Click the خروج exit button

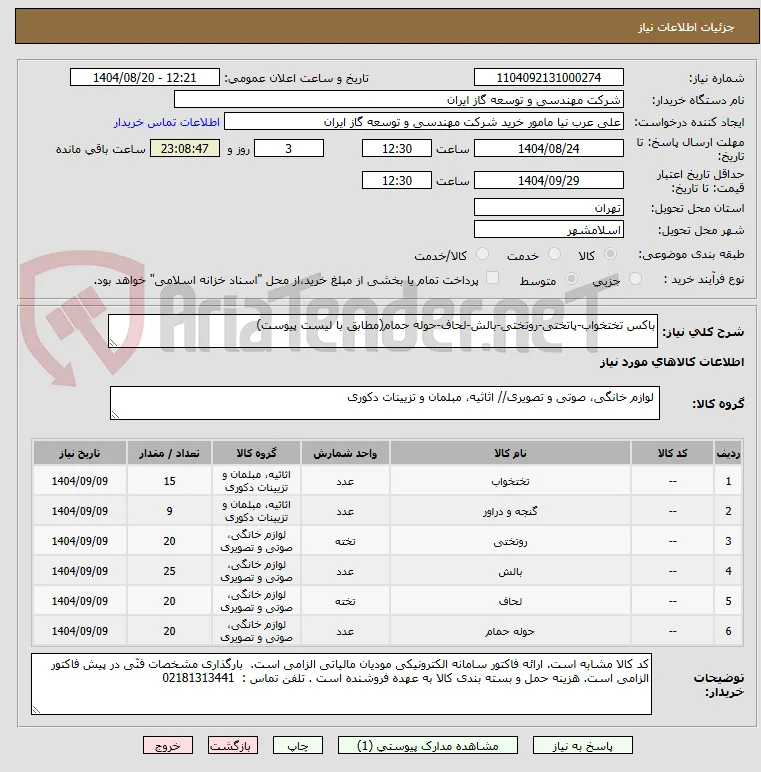[168, 745]
